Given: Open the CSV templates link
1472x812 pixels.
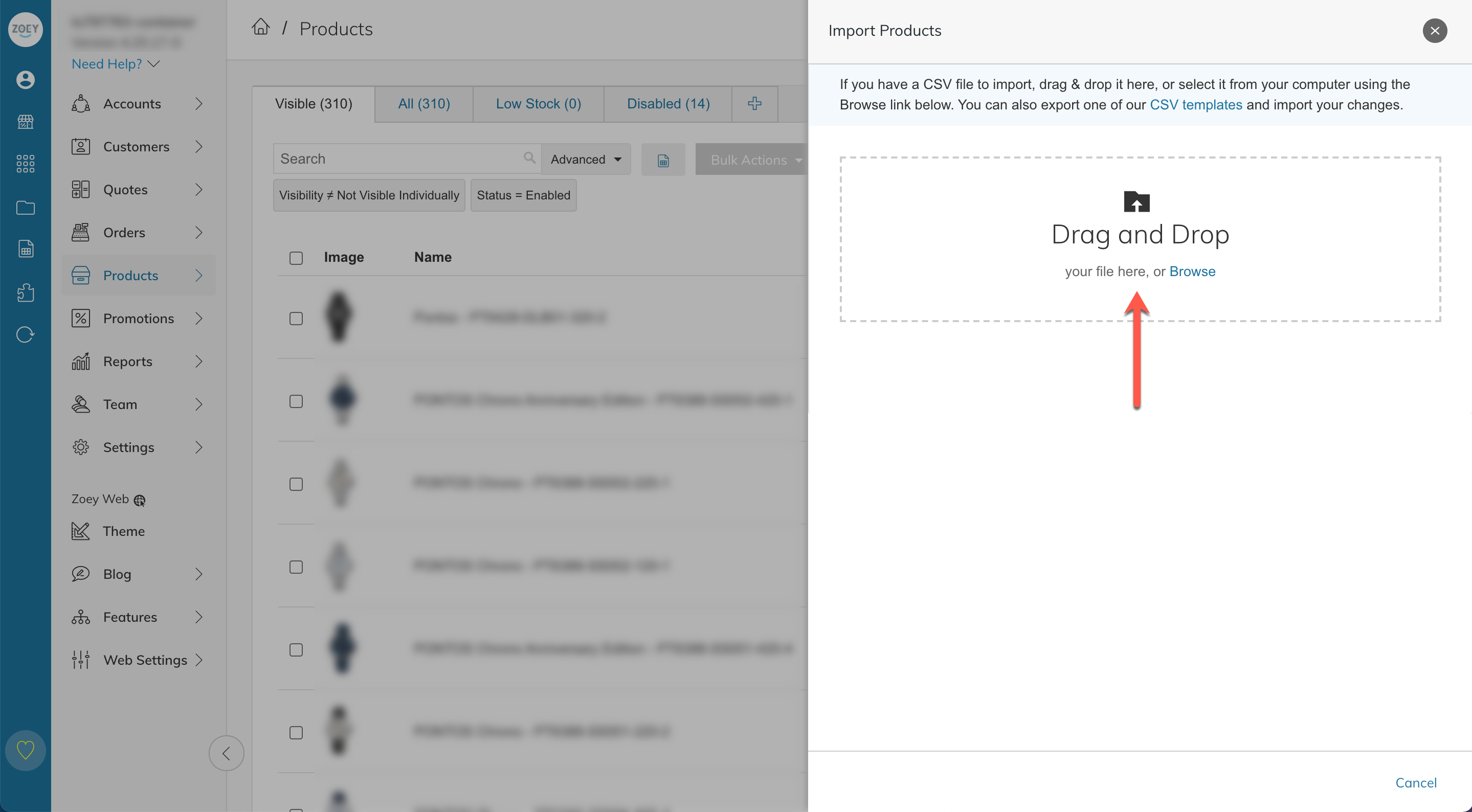Looking at the screenshot, I should [1195, 105].
